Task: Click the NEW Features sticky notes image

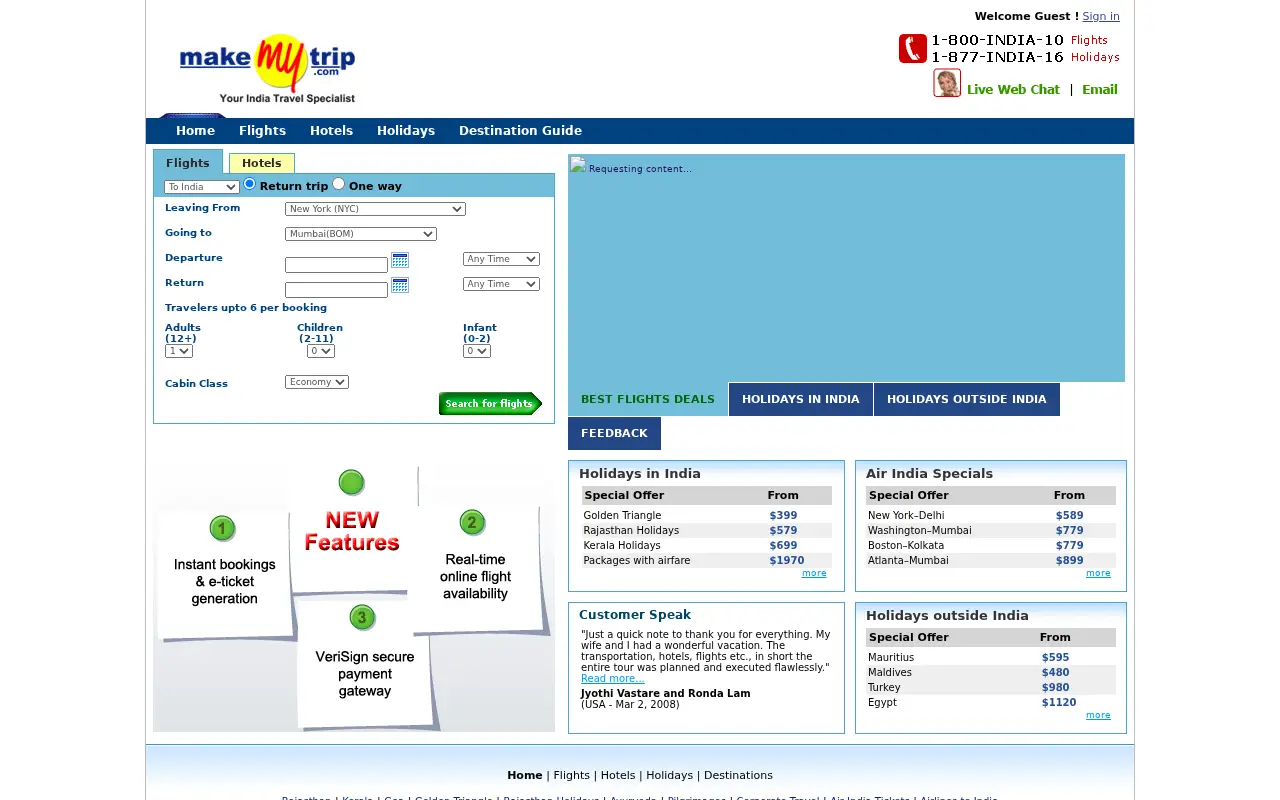Action: 354,598
